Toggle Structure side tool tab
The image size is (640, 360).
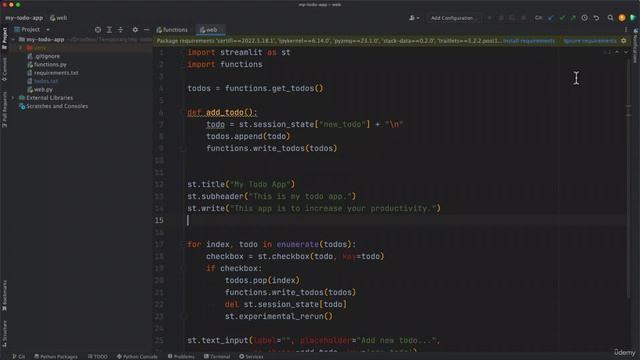(x=4, y=333)
